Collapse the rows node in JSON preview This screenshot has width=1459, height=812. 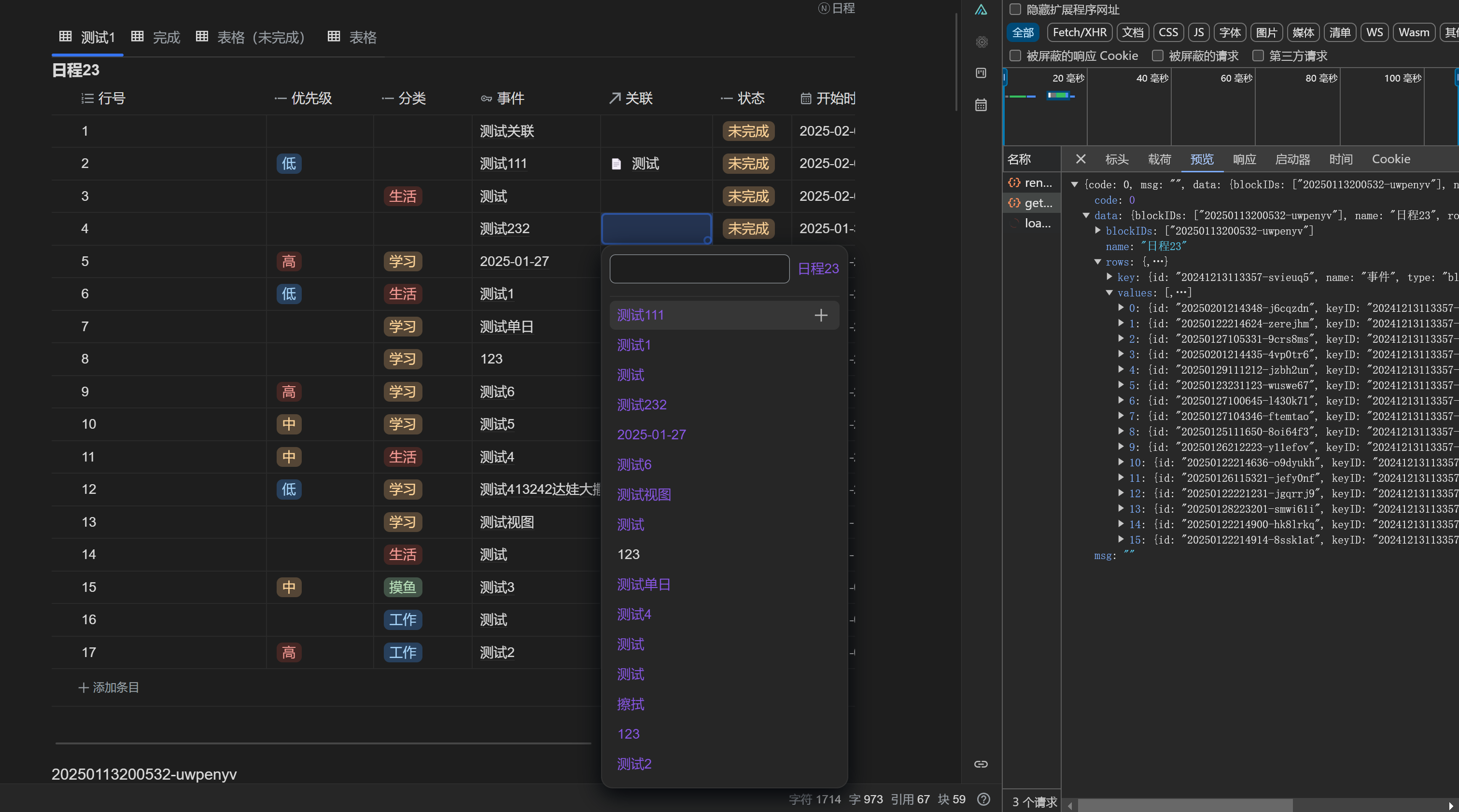1098,262
